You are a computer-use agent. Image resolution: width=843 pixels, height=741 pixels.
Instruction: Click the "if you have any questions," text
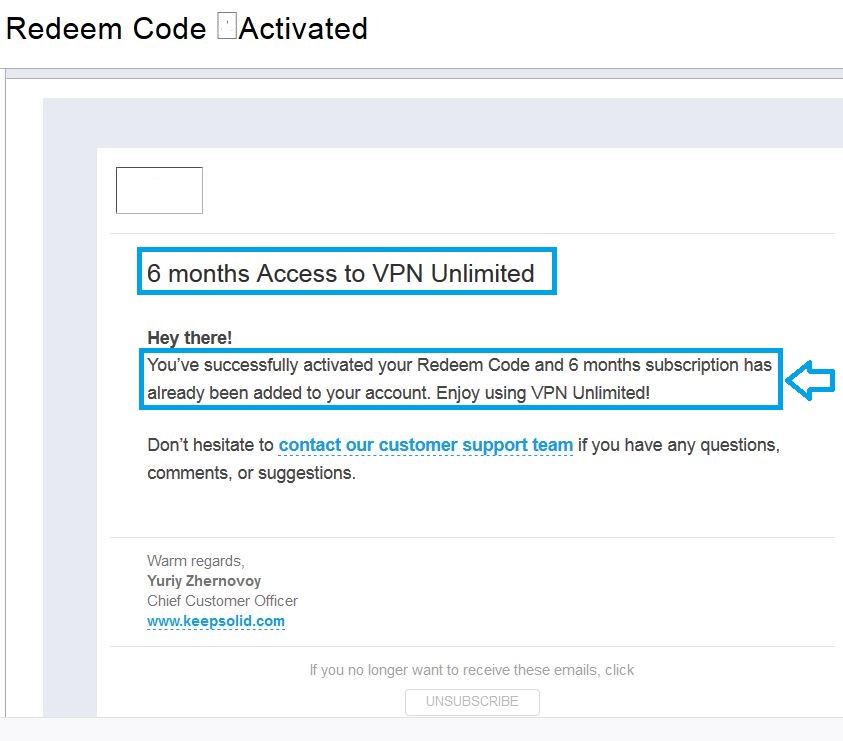(679, 445)
